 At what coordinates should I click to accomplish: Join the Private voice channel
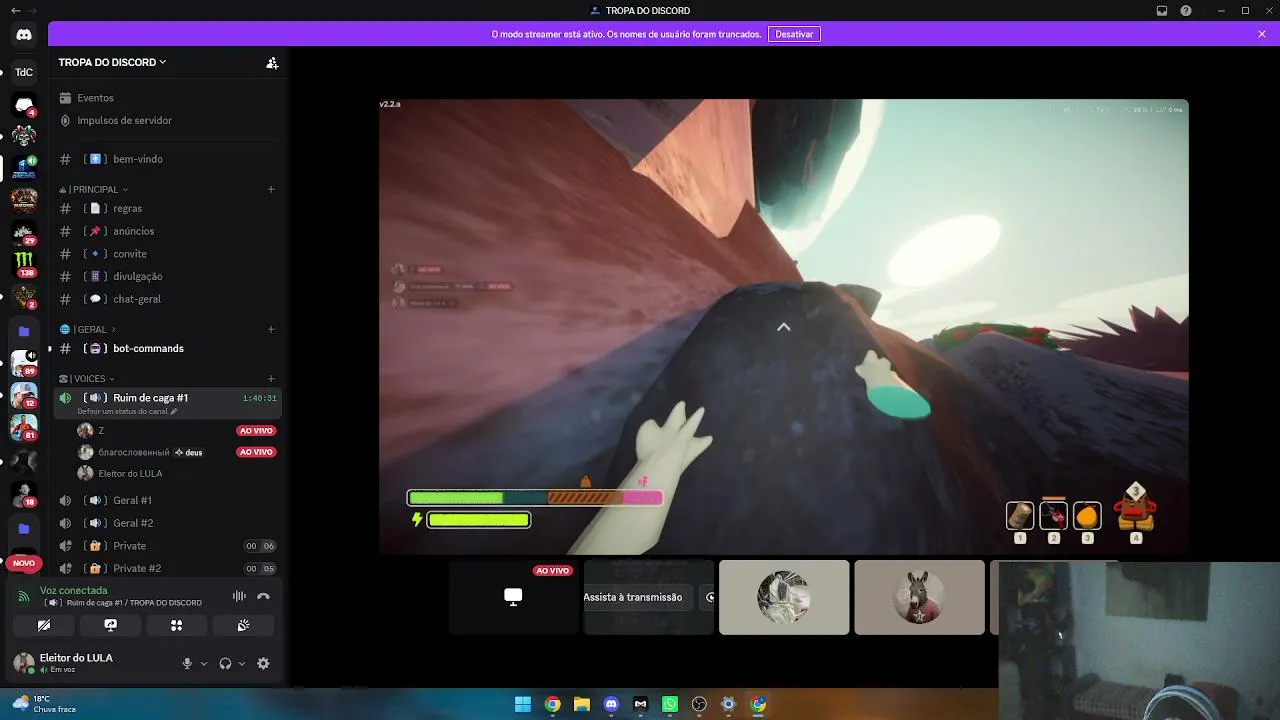point(168,546)
